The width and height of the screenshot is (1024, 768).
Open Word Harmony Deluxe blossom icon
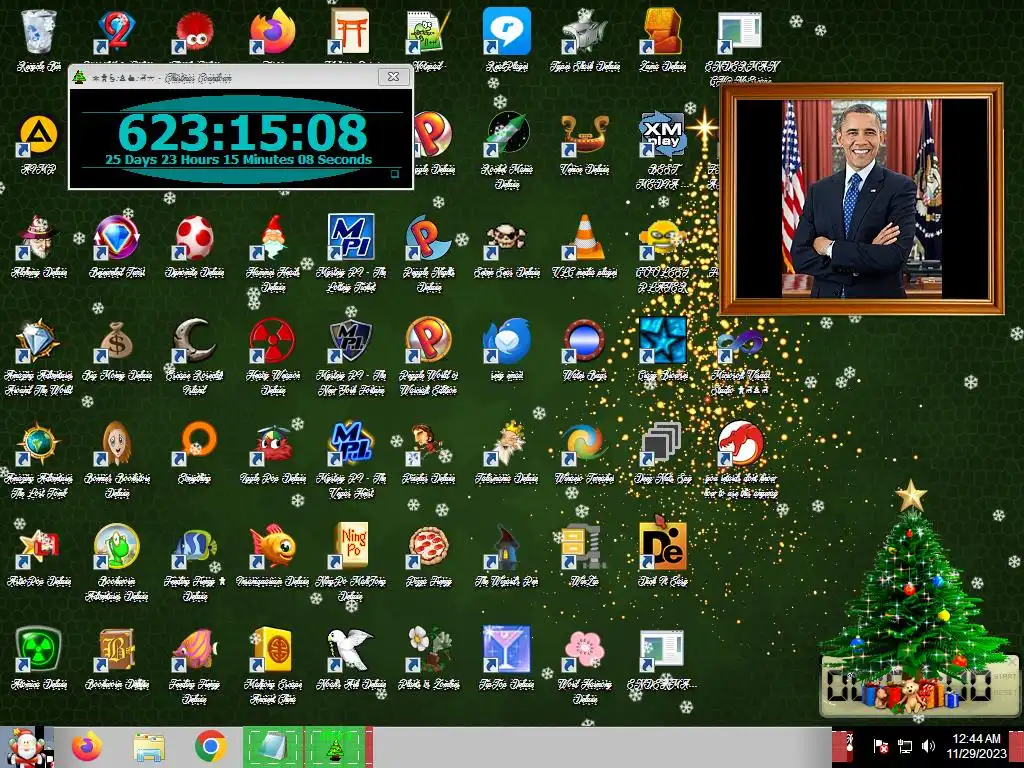click(x=584, y=650)
